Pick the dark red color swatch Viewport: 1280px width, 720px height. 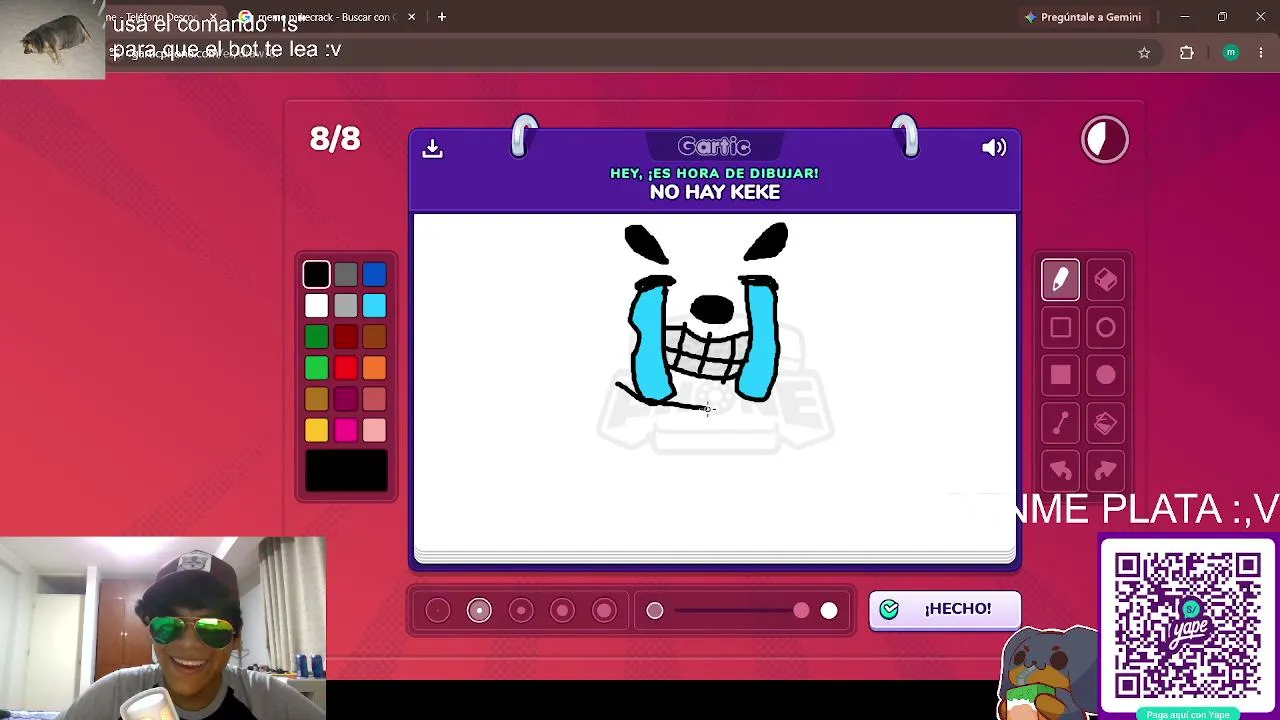tap(345, 337)
